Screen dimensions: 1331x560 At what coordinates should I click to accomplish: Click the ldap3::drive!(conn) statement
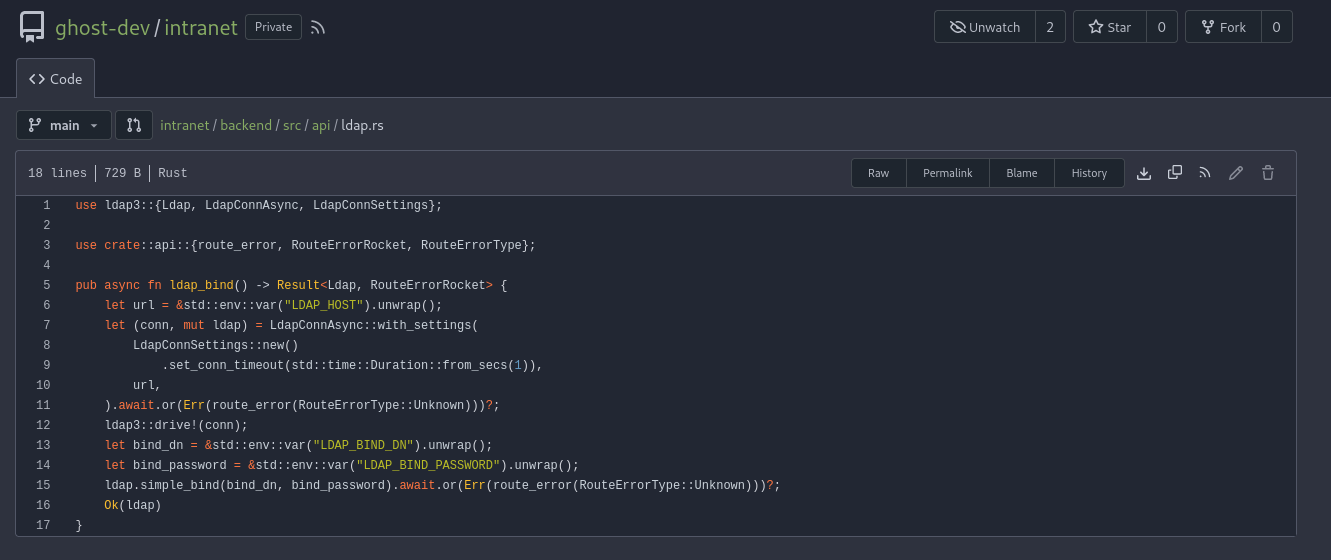[x=176, y=425]
